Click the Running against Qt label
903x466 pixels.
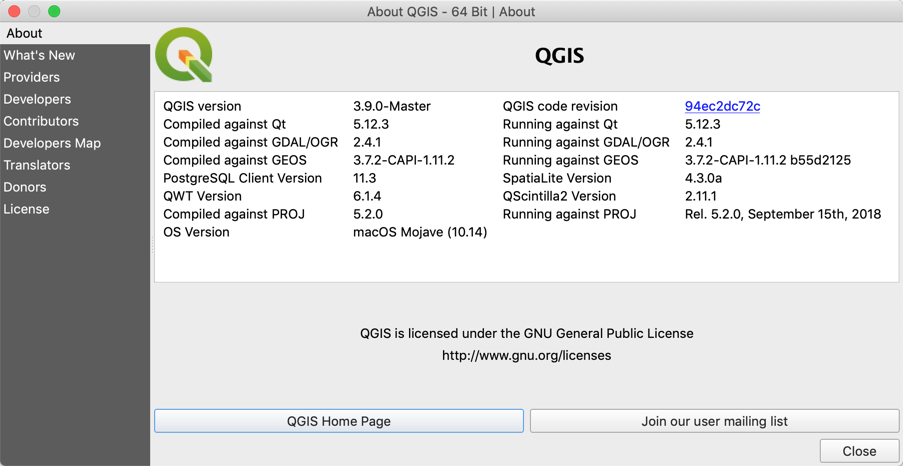[560, 124]
